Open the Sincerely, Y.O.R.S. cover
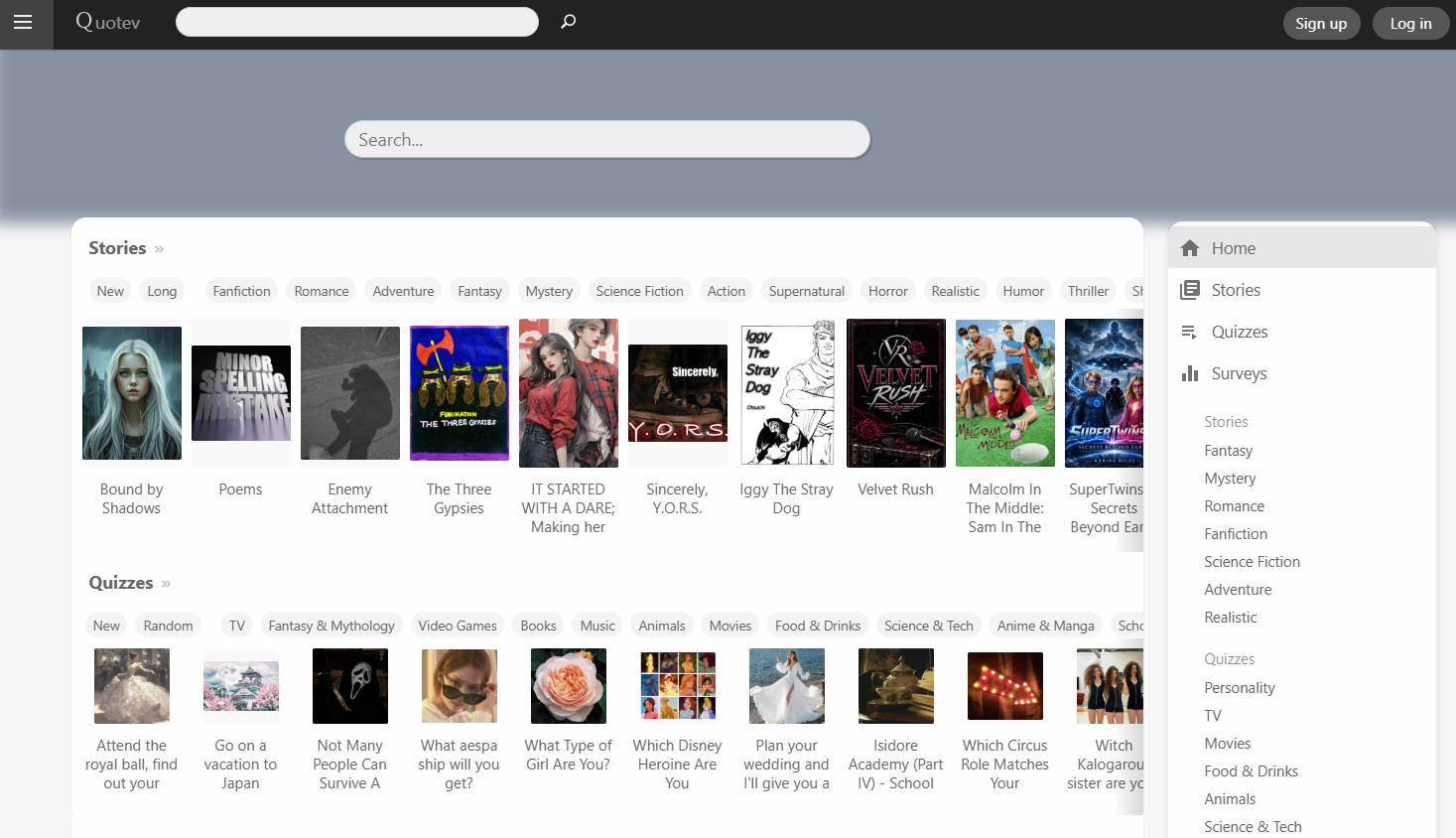The height and width of the screenshot is (838, 1456). (678, 393)
